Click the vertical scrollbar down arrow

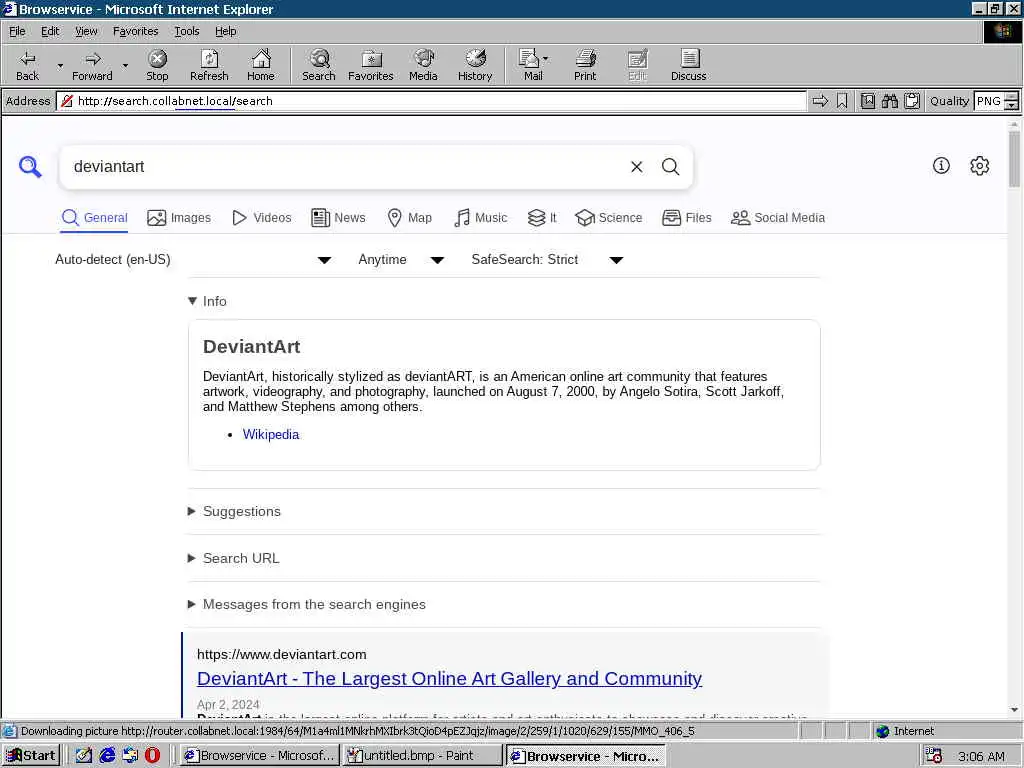[1014, 709]
